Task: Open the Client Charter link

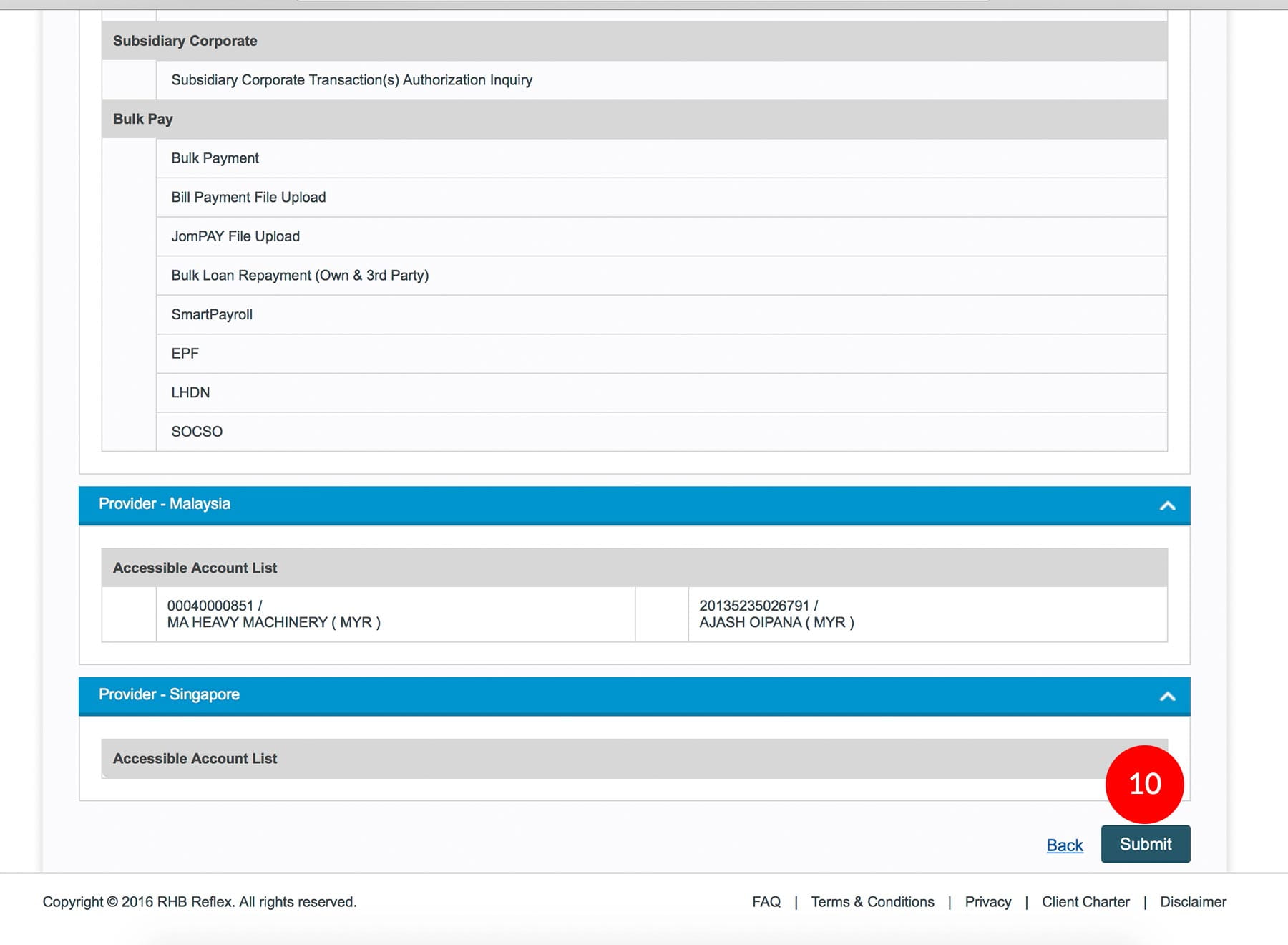Action: (x=1085, y=902)
